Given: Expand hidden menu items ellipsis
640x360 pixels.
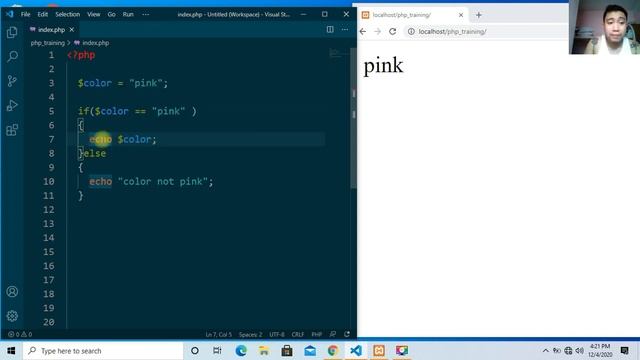Looking at the screenshot, I should tap(146, 14).
